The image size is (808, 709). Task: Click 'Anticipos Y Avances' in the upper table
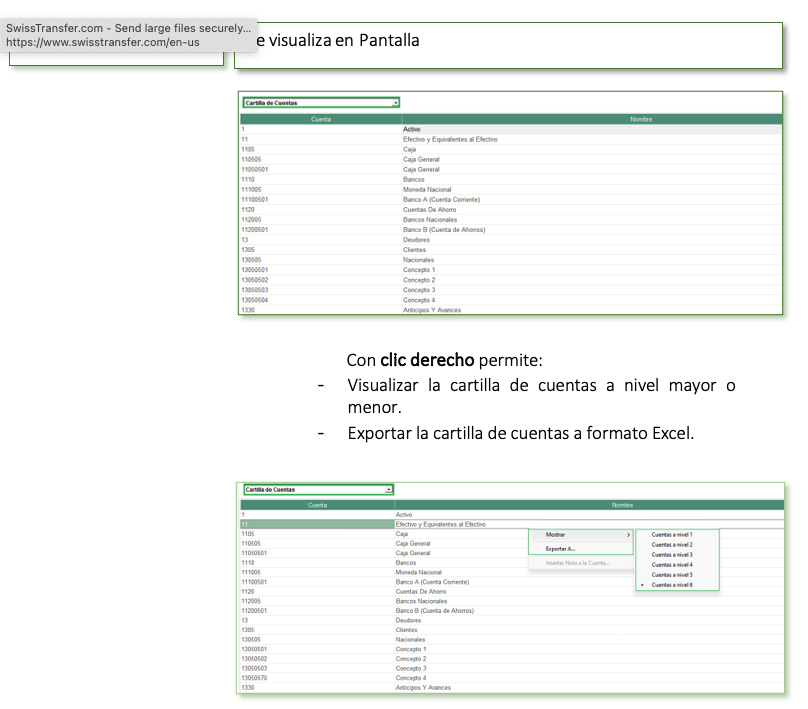tap(432, 310)
